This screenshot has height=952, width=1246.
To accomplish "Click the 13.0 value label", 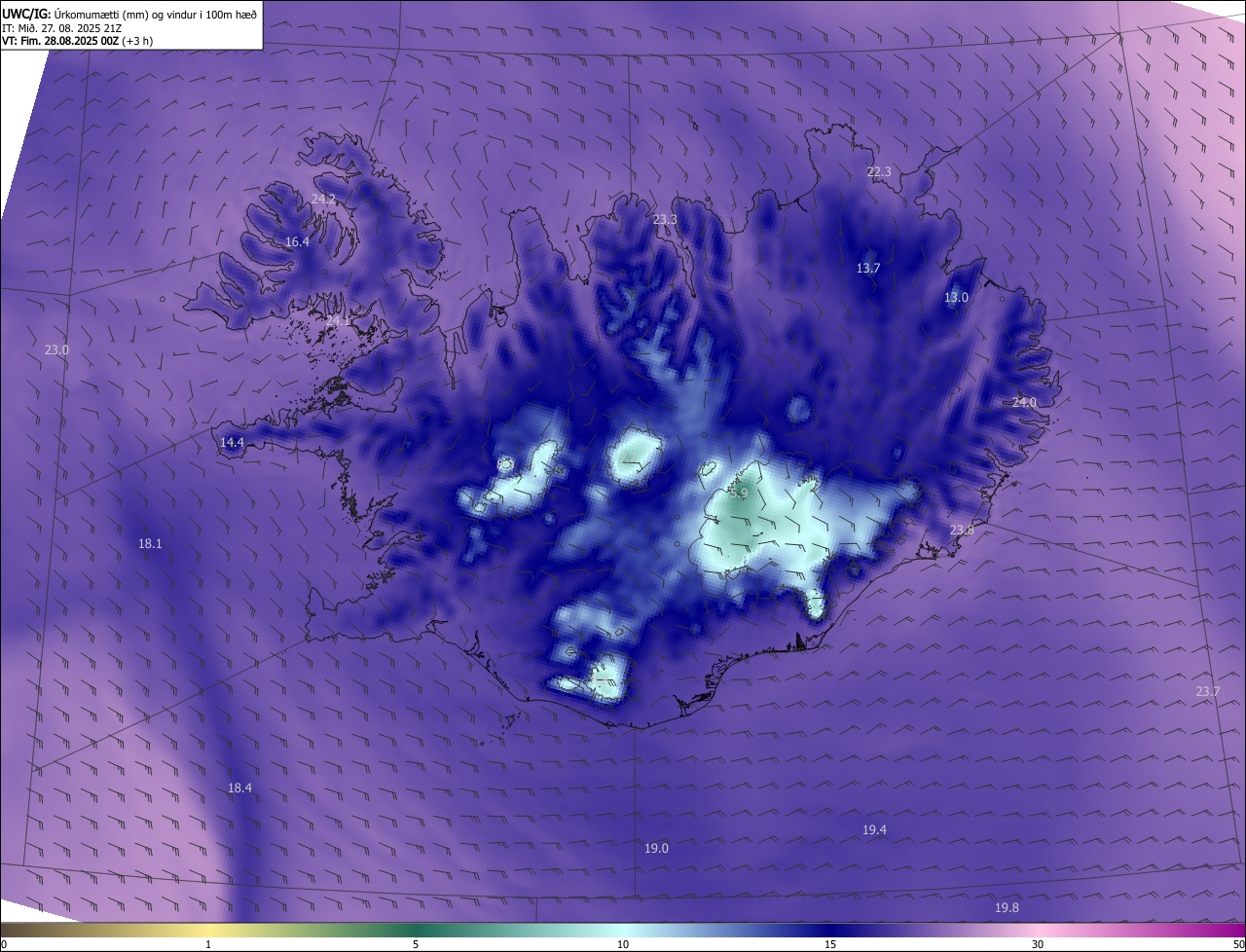I will click(x=956, y=297).
